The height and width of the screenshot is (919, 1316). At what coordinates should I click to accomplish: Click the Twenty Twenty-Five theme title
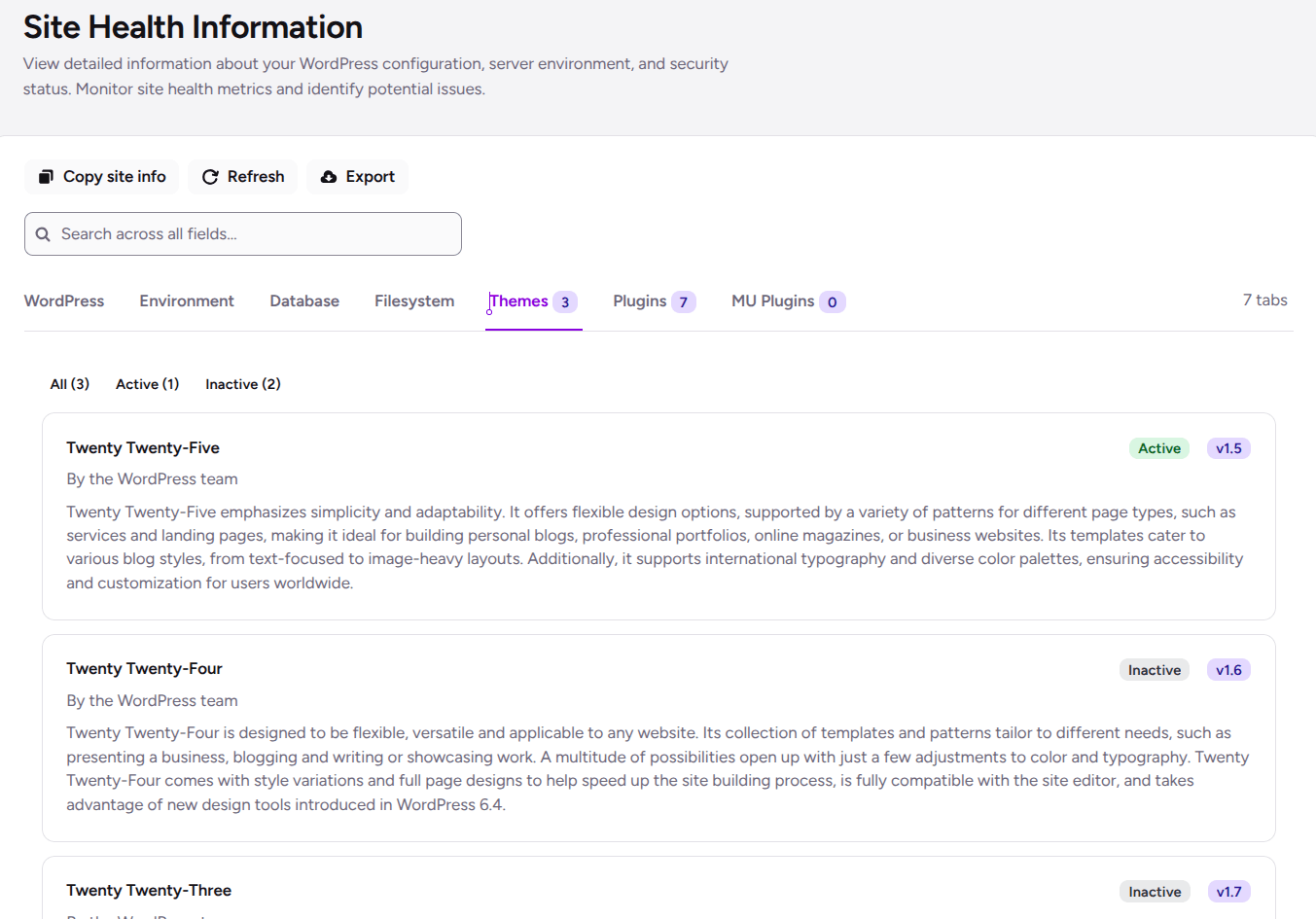click(143, 448)
